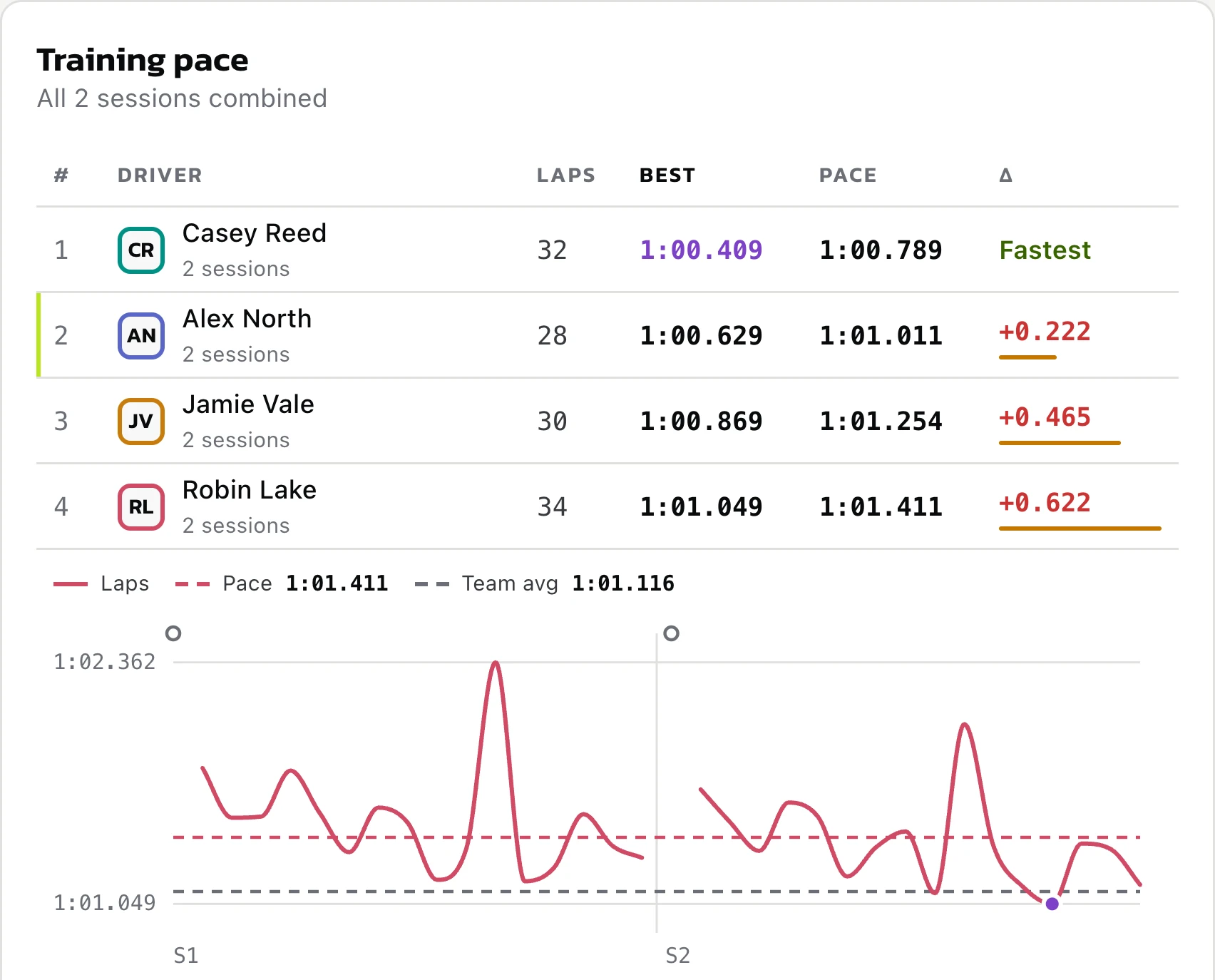Click the purple best time 1:00.409

click(701, 250)
